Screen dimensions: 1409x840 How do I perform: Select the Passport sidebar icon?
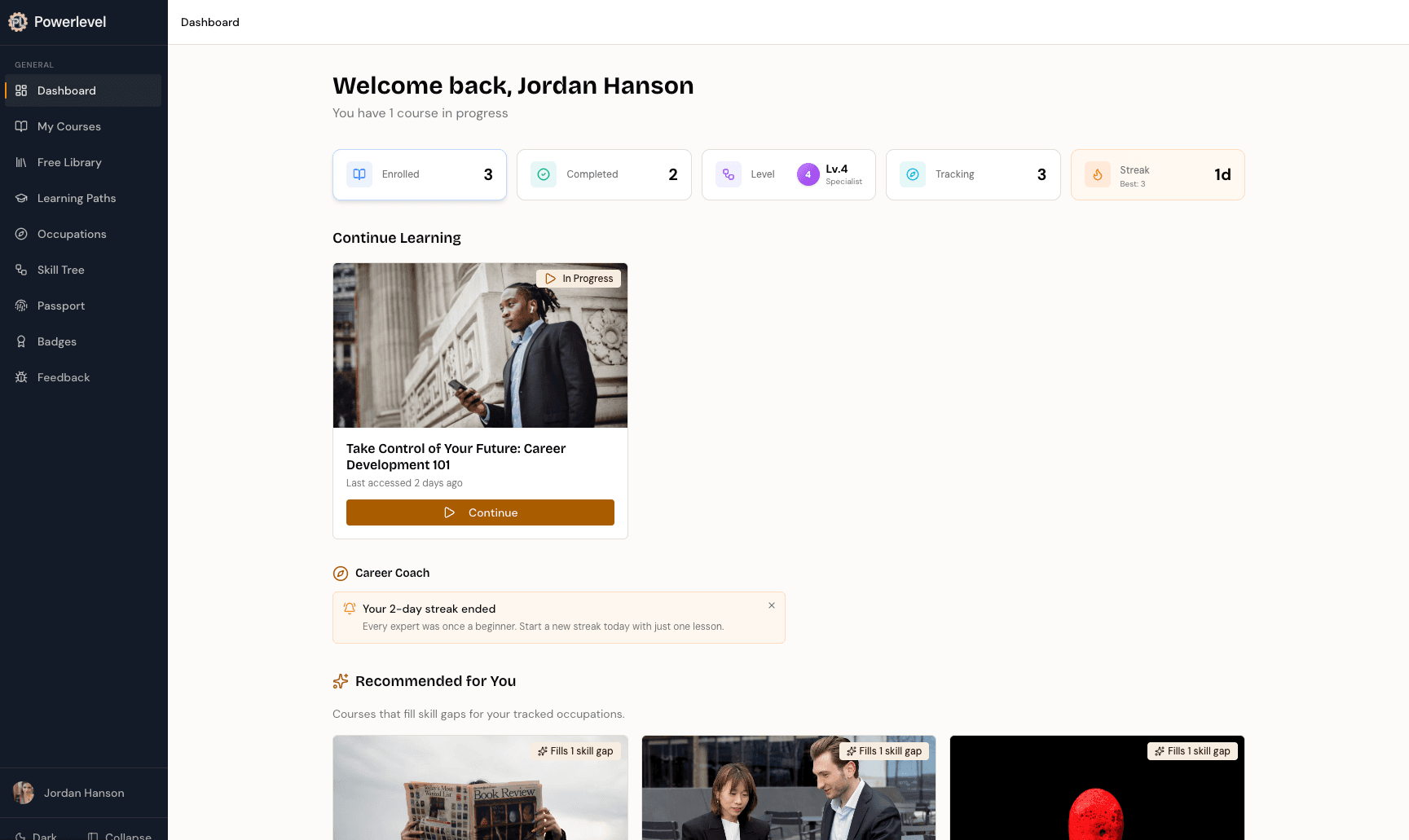pos(21,306)
